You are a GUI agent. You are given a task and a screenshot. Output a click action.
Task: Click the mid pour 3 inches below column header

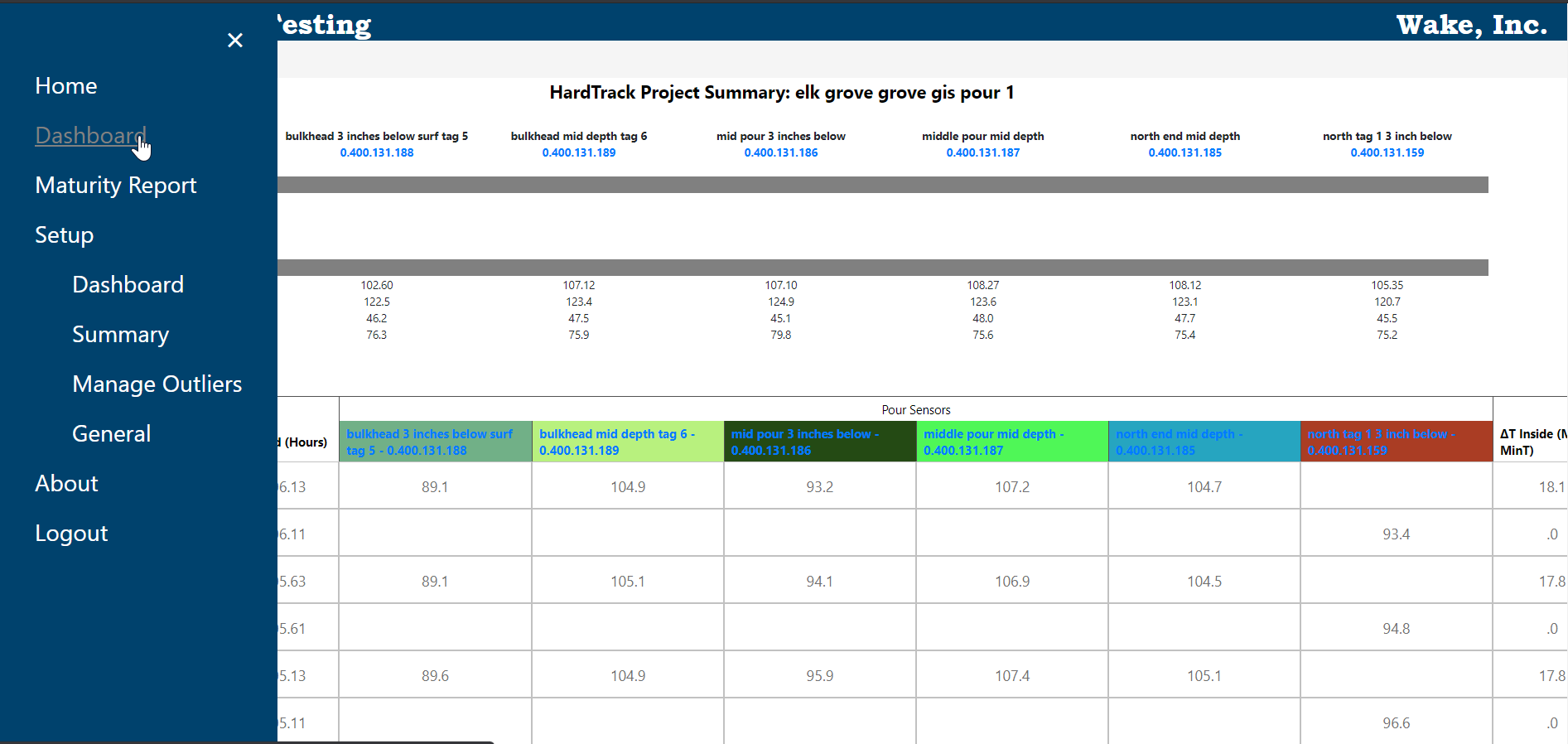[820, 442]
